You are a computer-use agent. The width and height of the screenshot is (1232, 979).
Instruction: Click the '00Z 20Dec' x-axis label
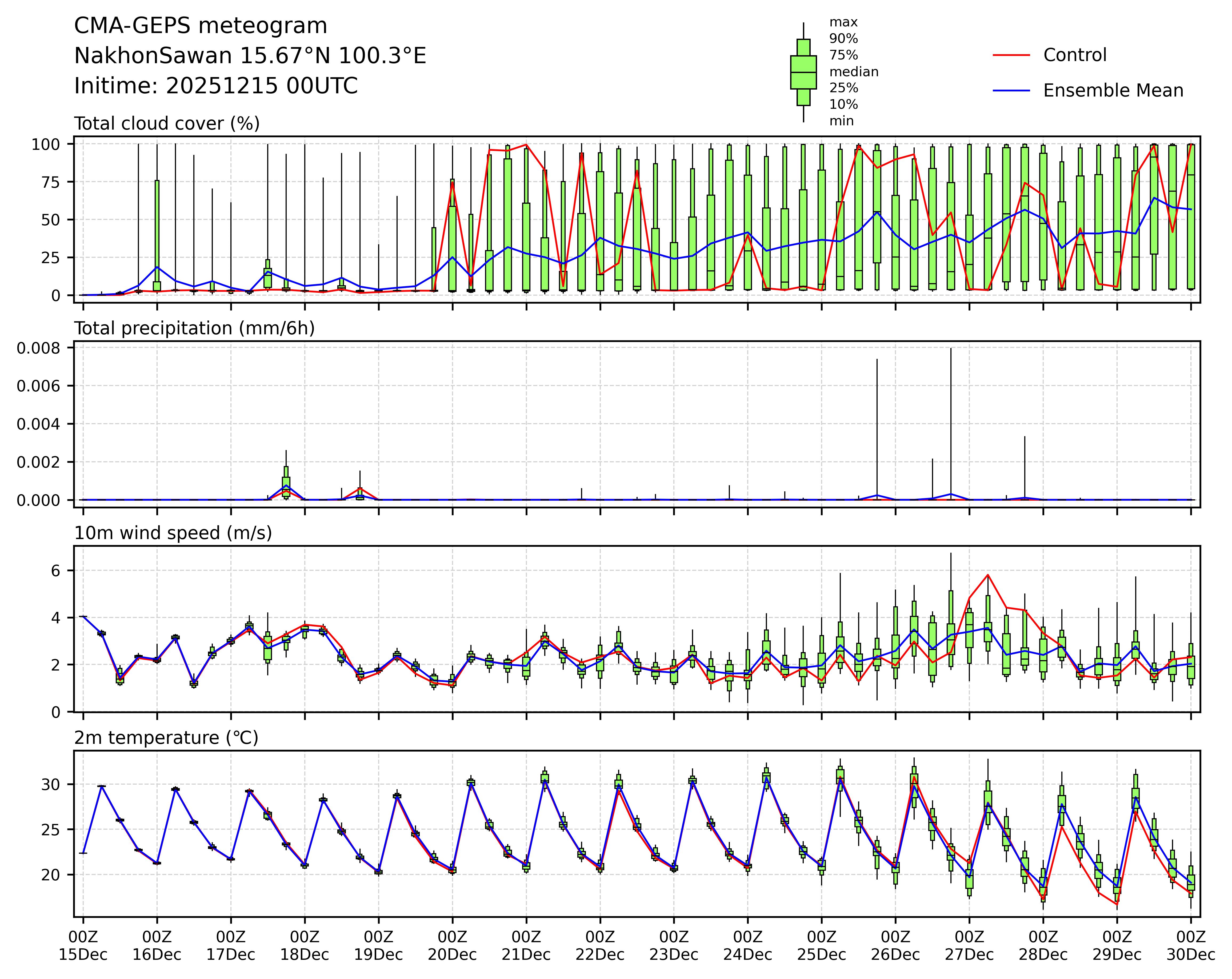pyautogui.click(x=452, y=945)
